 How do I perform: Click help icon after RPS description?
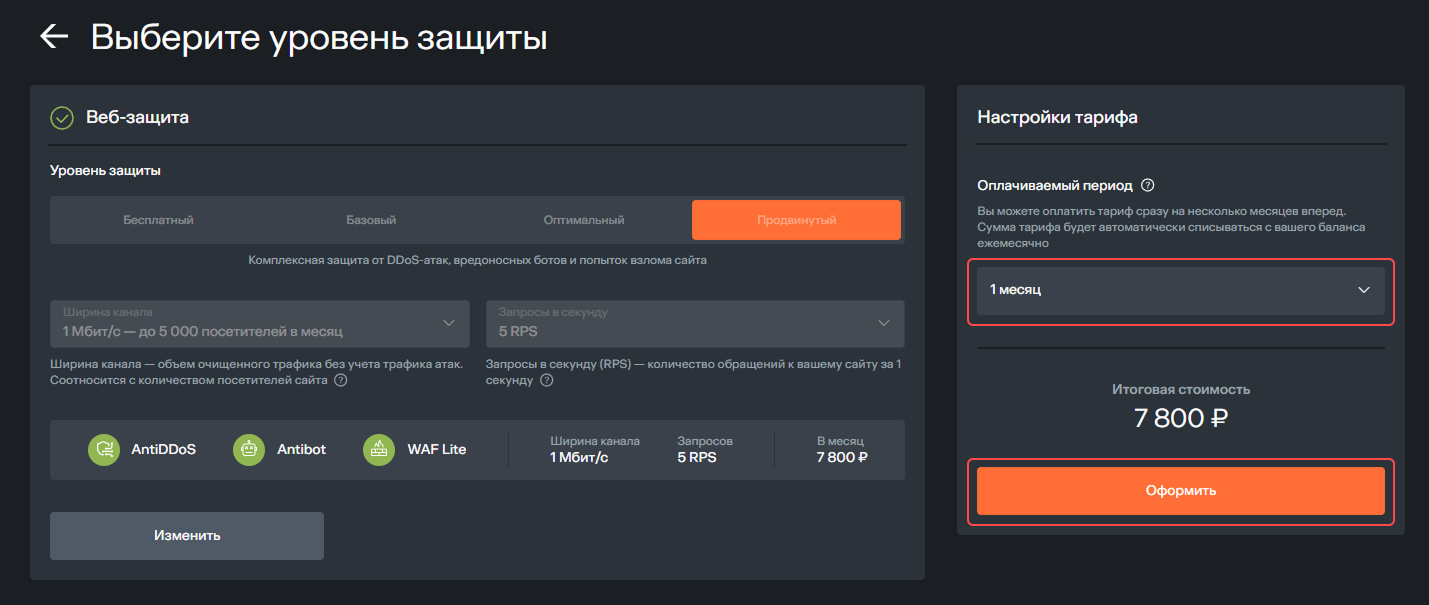click(546, 381)
